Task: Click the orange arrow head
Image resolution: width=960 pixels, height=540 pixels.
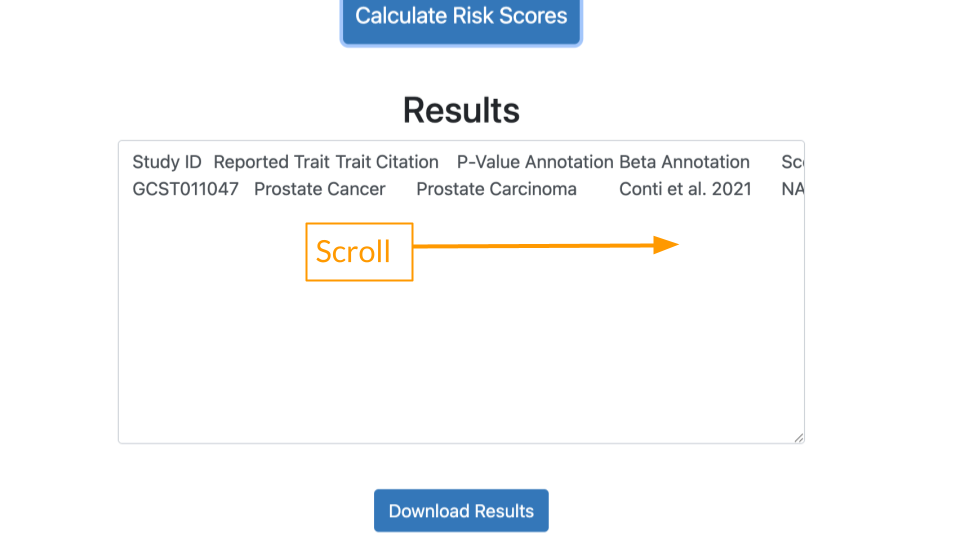Action: [x=666, y=245]
